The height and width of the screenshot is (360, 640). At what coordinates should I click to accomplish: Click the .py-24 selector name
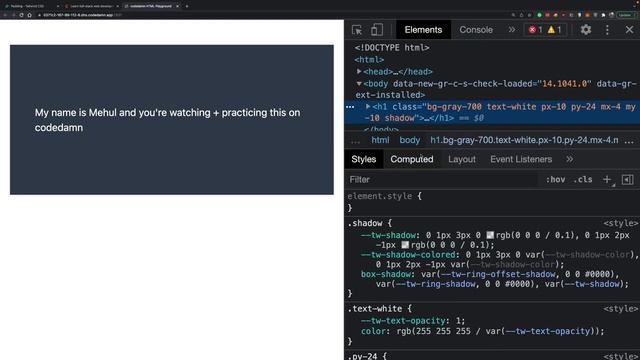click(362, 356)
